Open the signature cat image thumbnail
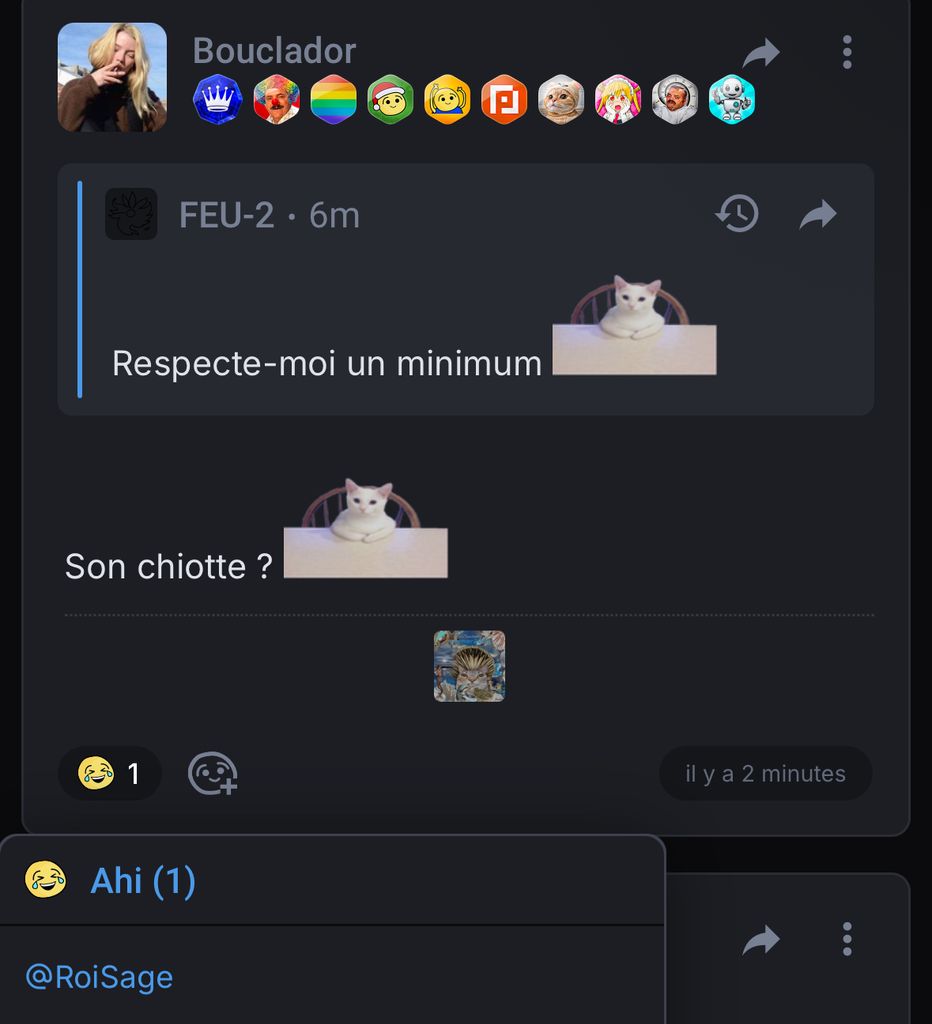The height and width of the screenshot is (1024, 932). (470, 666)
